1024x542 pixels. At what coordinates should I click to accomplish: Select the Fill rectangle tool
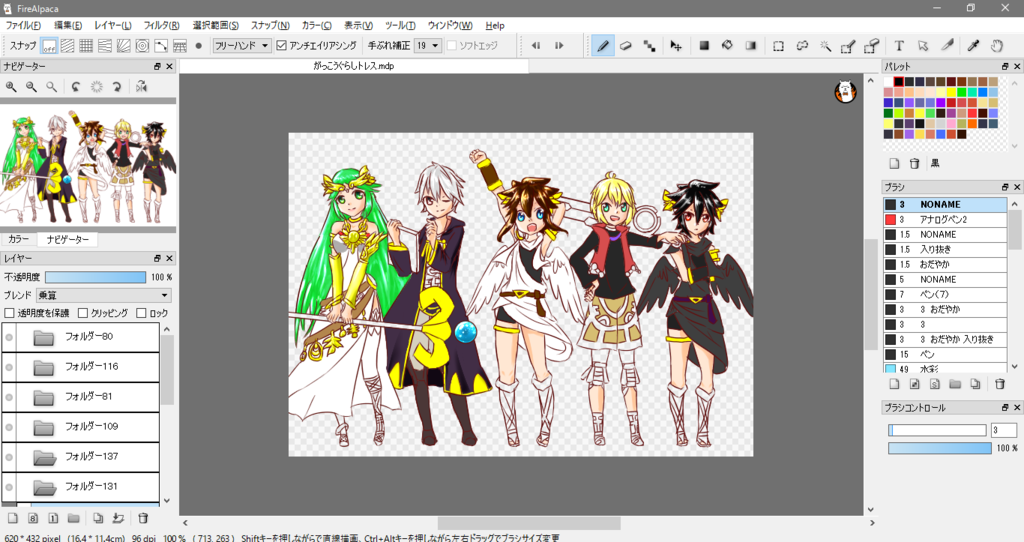pos(704,46)
